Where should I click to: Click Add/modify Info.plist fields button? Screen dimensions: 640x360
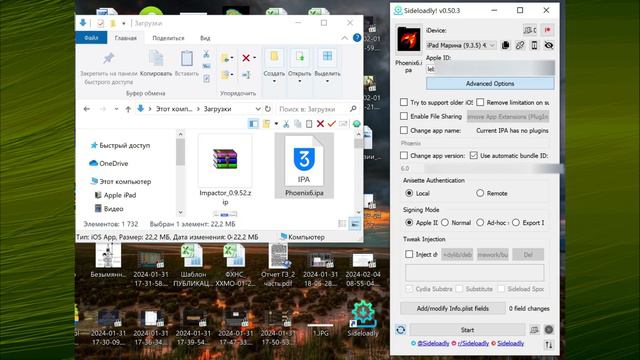452,309
